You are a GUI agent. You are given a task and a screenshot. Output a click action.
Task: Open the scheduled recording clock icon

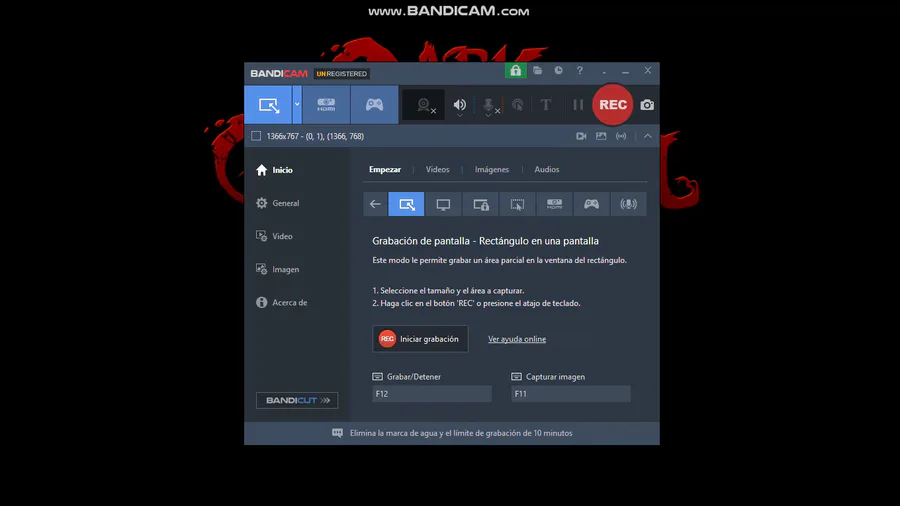[x=558, y=71]
